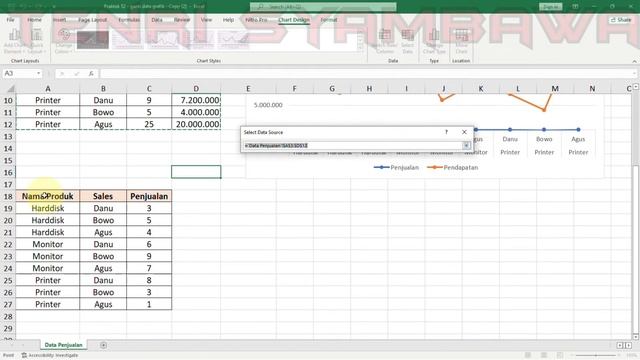Click the Accessibility: Investigate status item
The width and height of the screenshot is (640, 360).
pos(50,356)
